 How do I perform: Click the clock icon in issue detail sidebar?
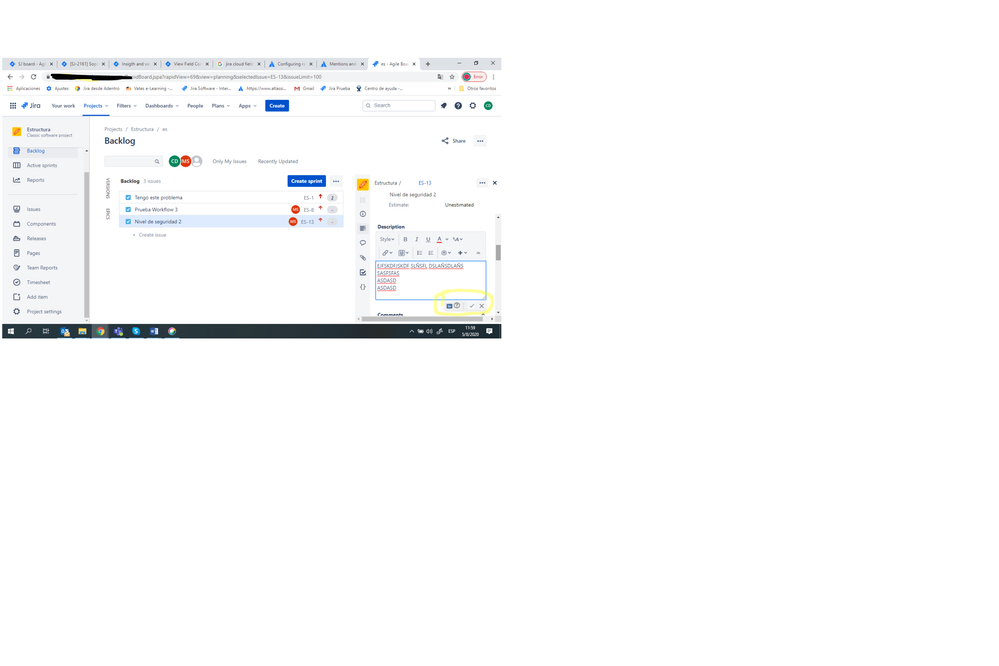[363, 214]
